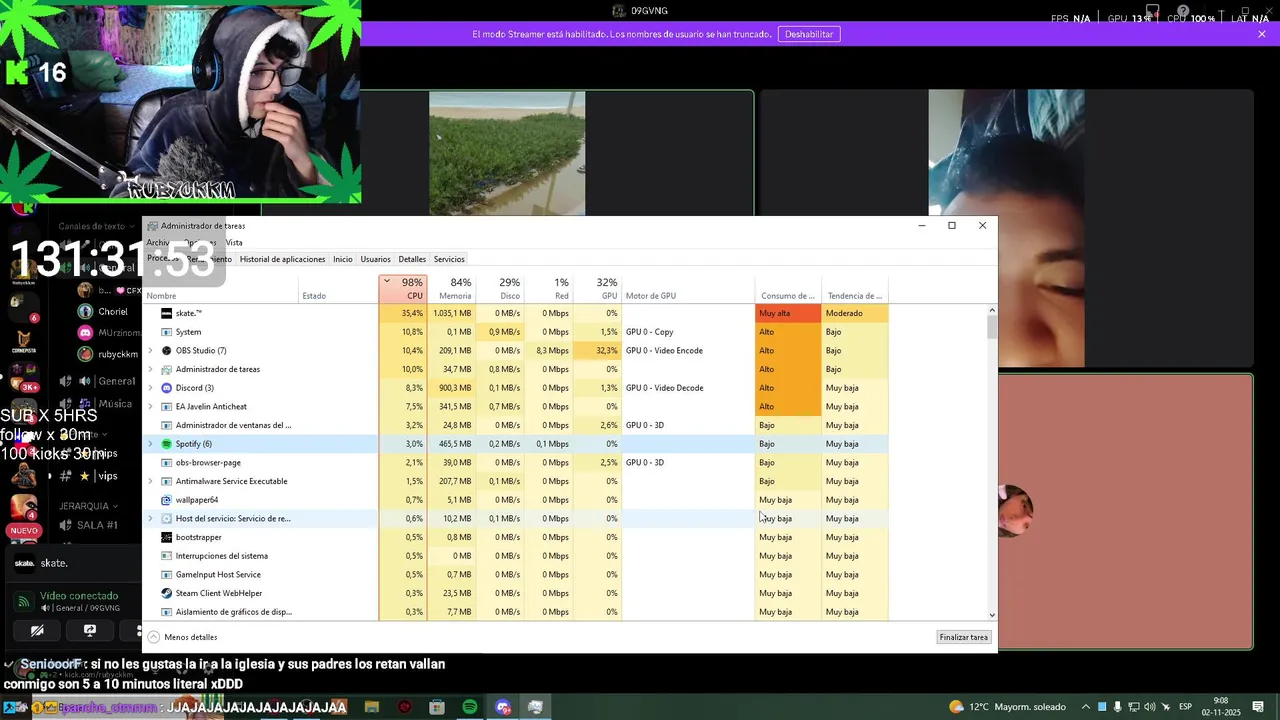Collapse with Menos detalles arrow

(x=153, y=637)
